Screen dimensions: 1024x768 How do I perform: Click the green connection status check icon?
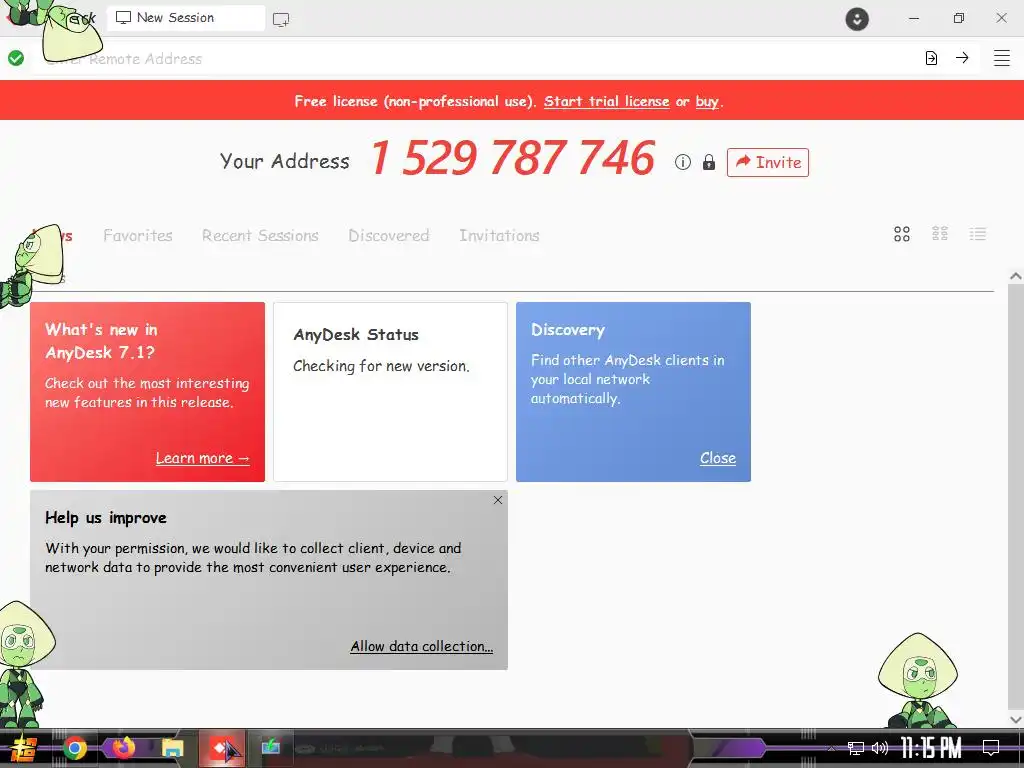coord(16,58)
